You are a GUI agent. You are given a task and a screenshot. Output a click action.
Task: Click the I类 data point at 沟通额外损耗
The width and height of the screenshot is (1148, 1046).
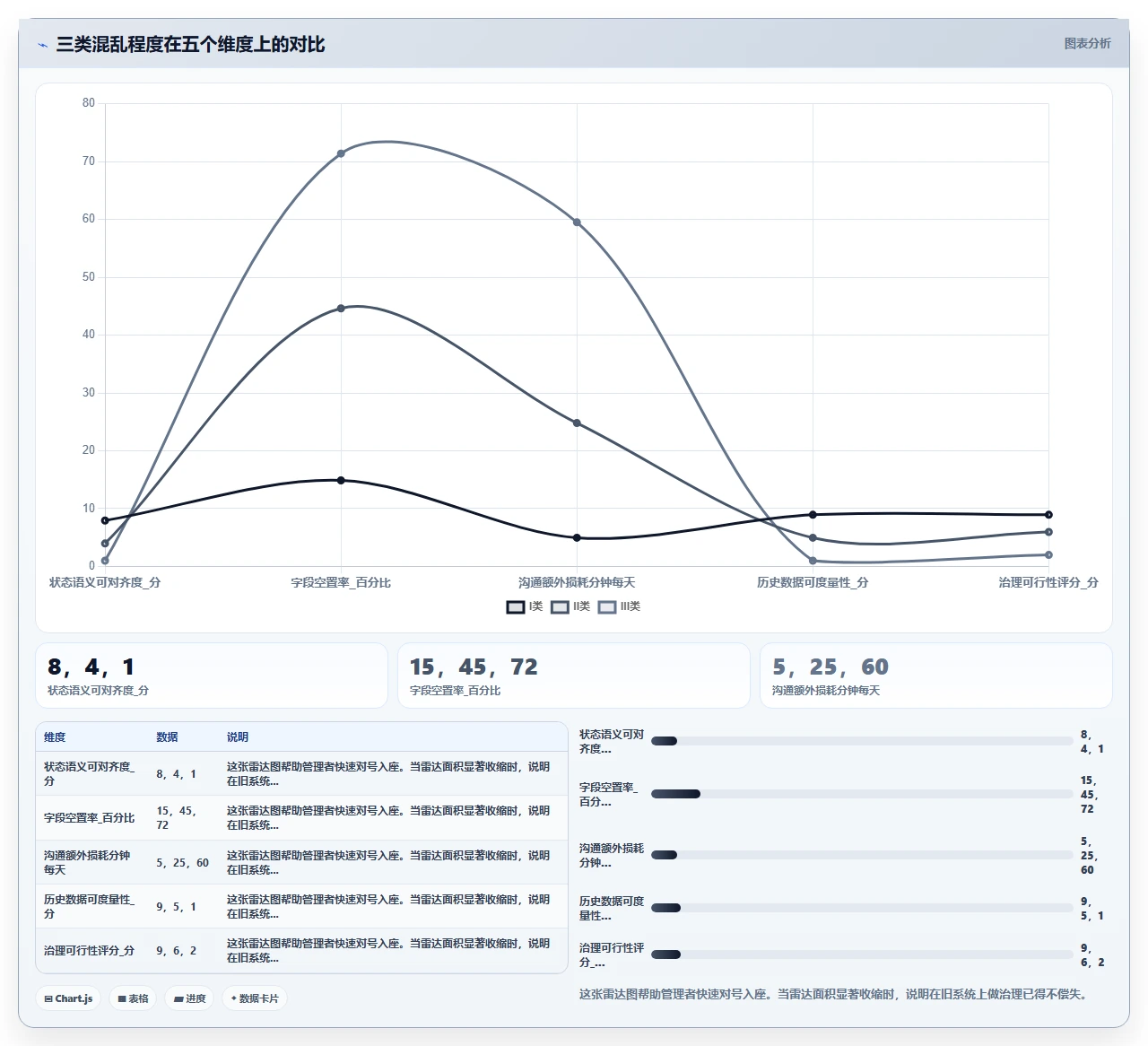click(577, 538)
